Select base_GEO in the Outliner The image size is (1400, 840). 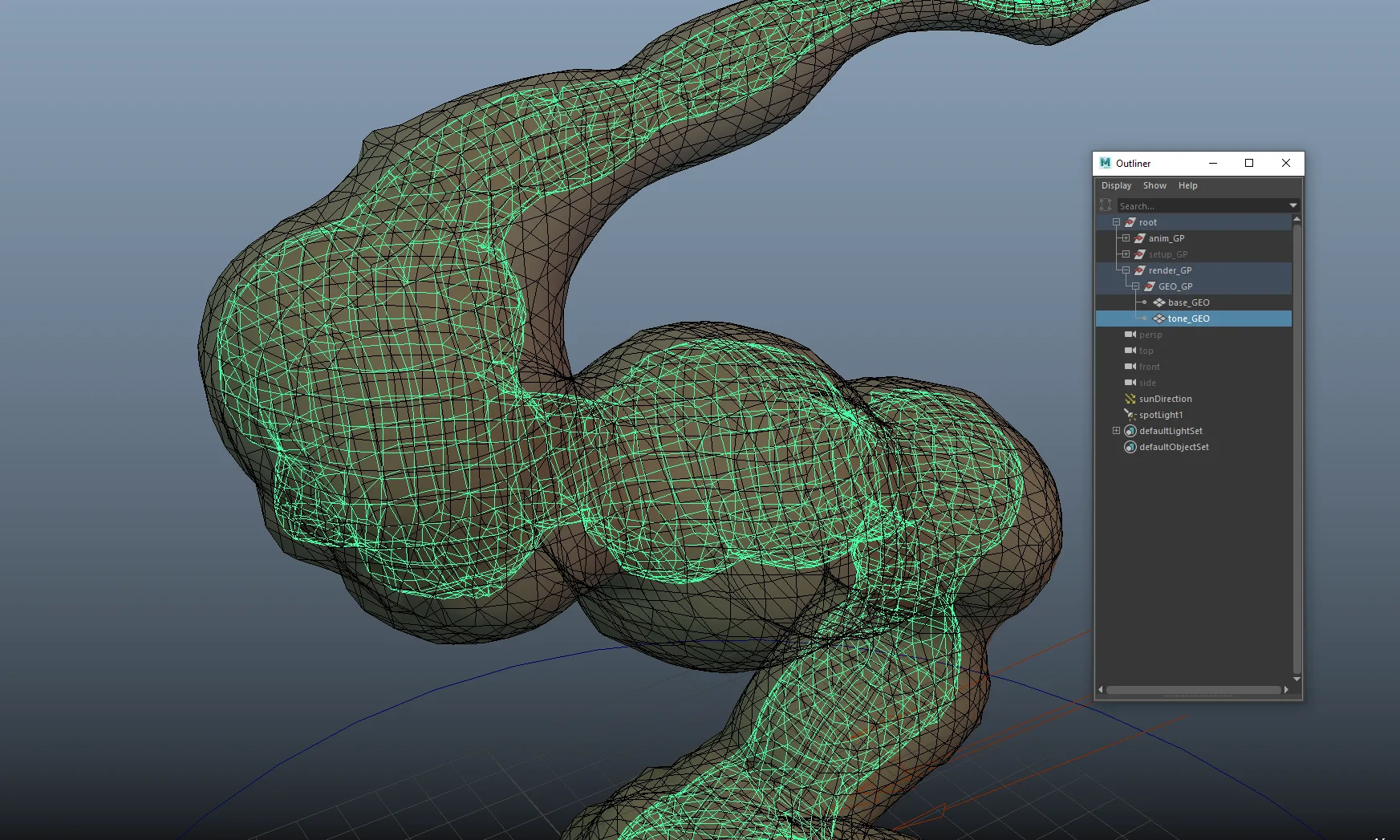coord(1189,302)
